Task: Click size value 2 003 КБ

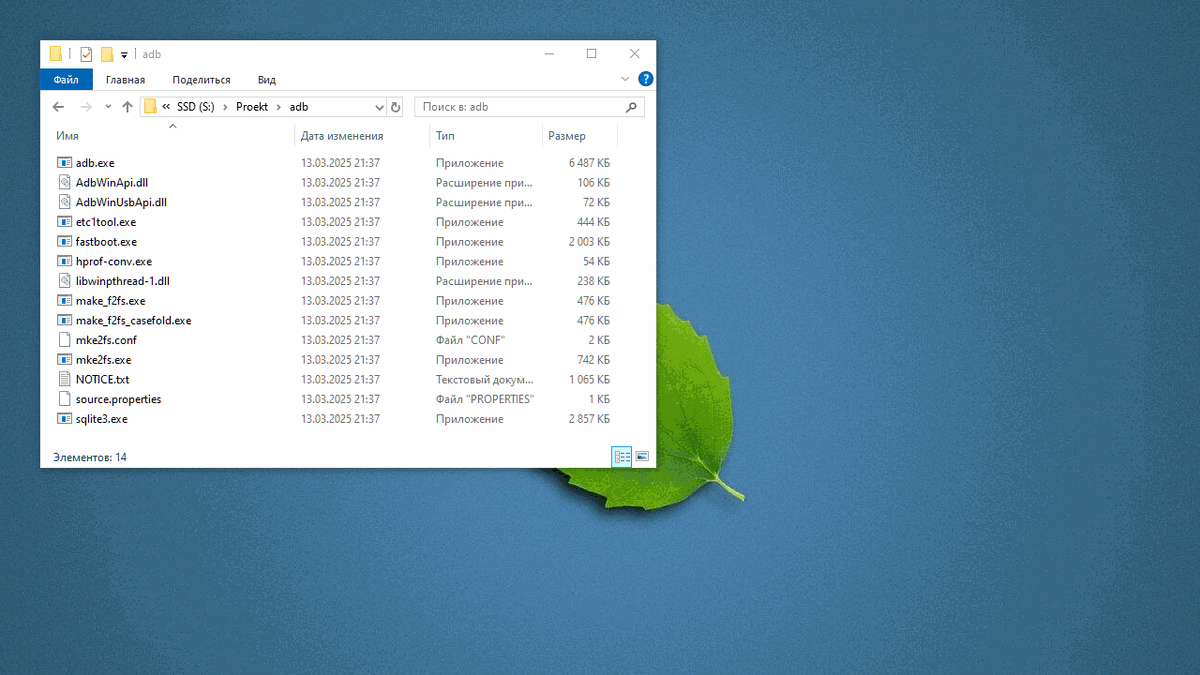Action: [x=589, y=242]
